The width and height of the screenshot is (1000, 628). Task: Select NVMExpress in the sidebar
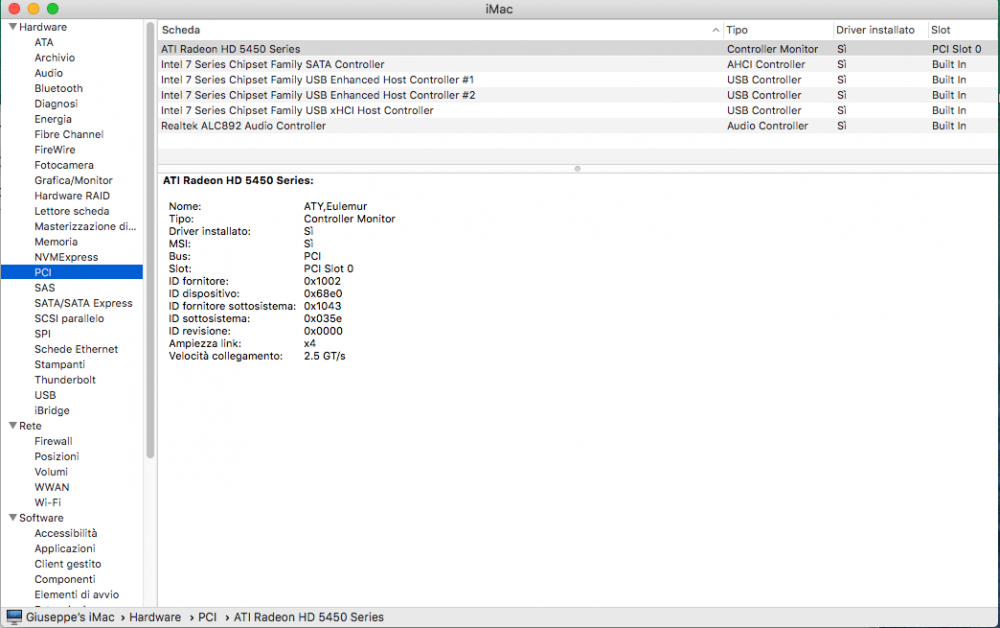point(66,257)
